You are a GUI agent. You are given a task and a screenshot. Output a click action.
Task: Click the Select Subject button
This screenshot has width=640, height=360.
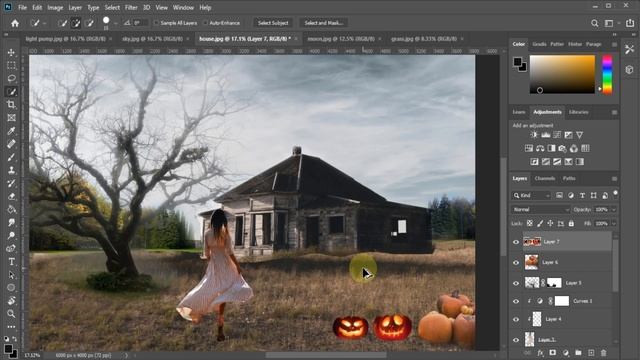273,23
